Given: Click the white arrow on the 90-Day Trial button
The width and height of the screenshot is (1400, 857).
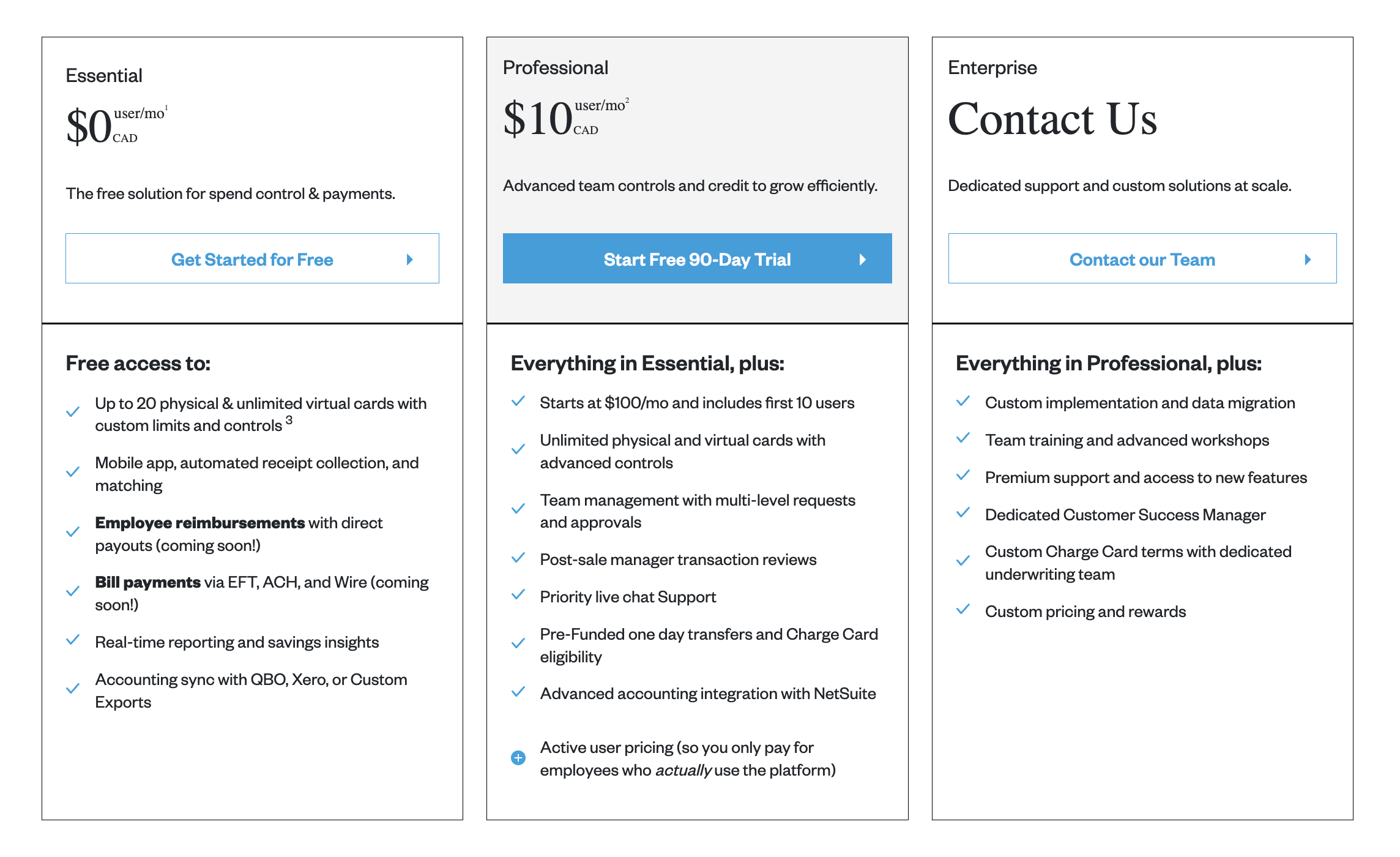Looking at the screenshot, I should point(863,260).
